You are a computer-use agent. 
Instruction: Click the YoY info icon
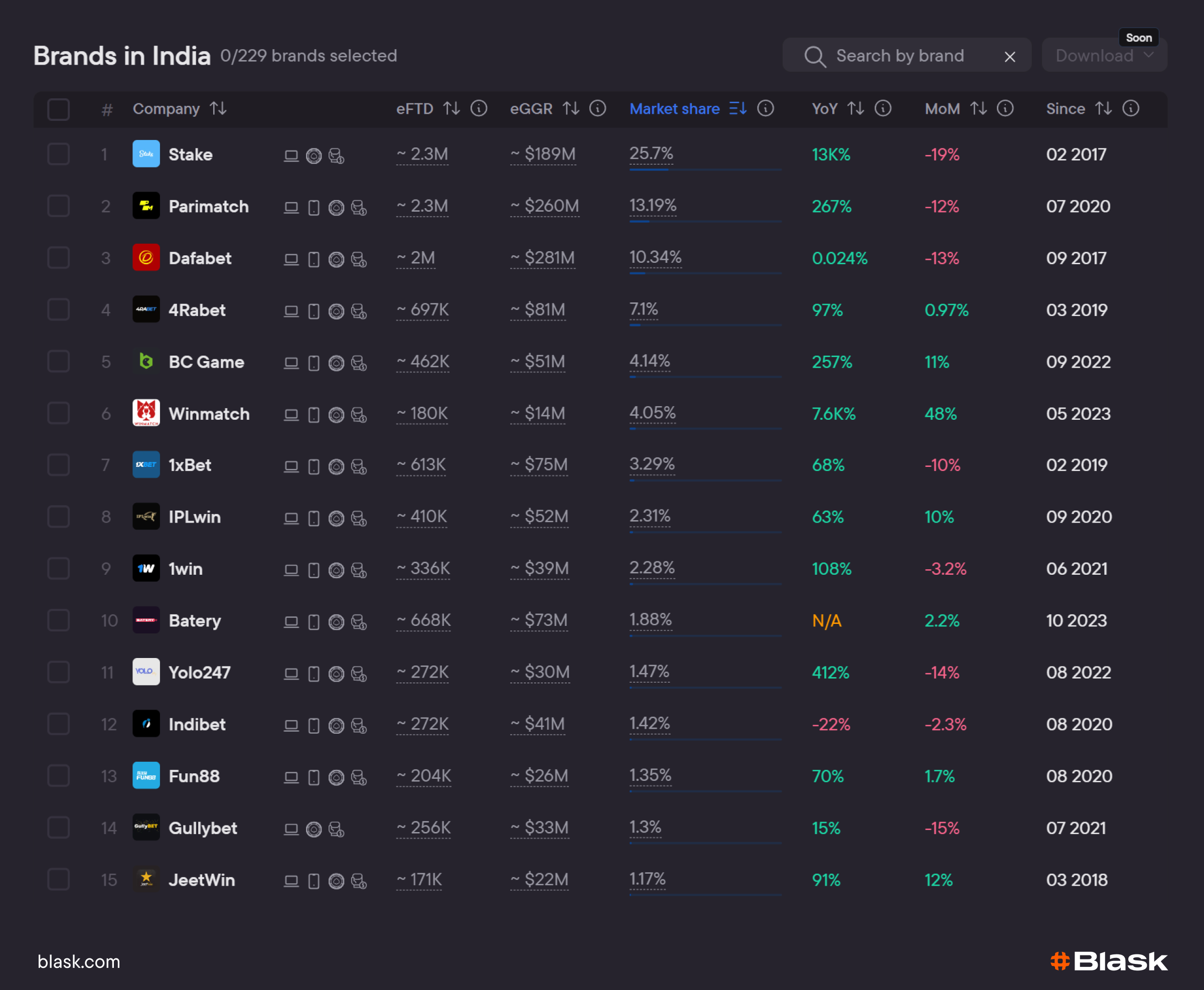click(883, 108)
